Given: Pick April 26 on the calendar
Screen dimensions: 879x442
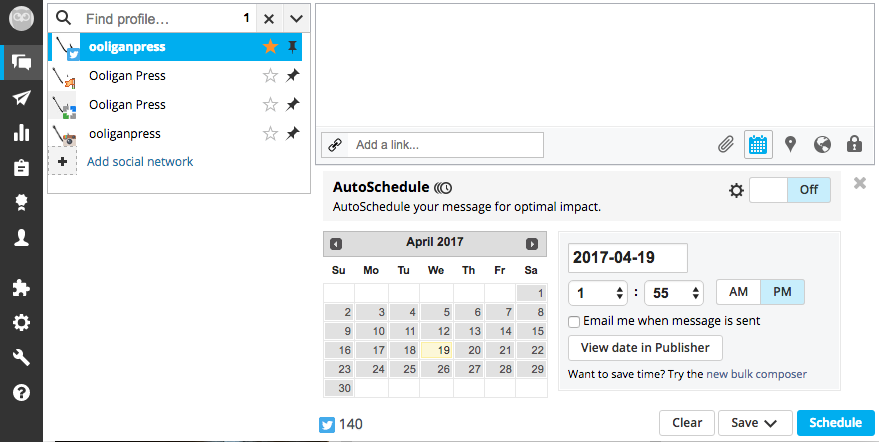Looking at the screenshot, I should click(436, 369).
